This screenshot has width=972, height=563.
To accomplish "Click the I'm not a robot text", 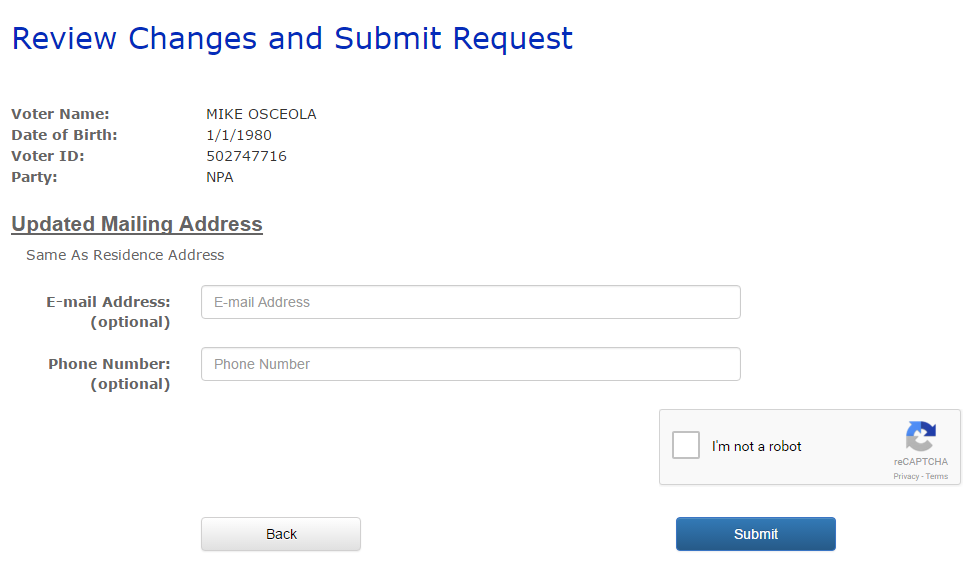I will [x=756, y=446].
